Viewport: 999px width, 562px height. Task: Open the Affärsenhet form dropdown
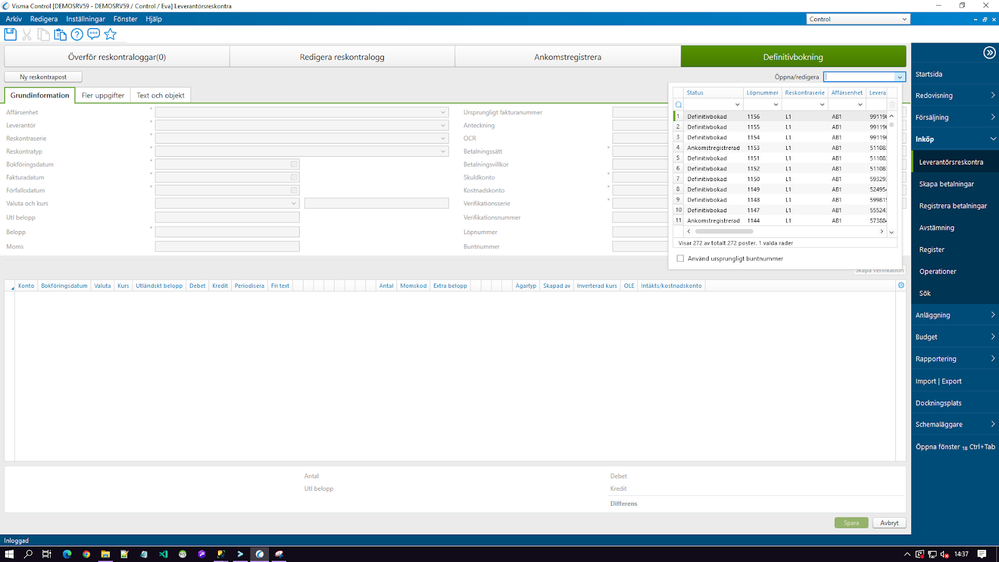[443, 112]
